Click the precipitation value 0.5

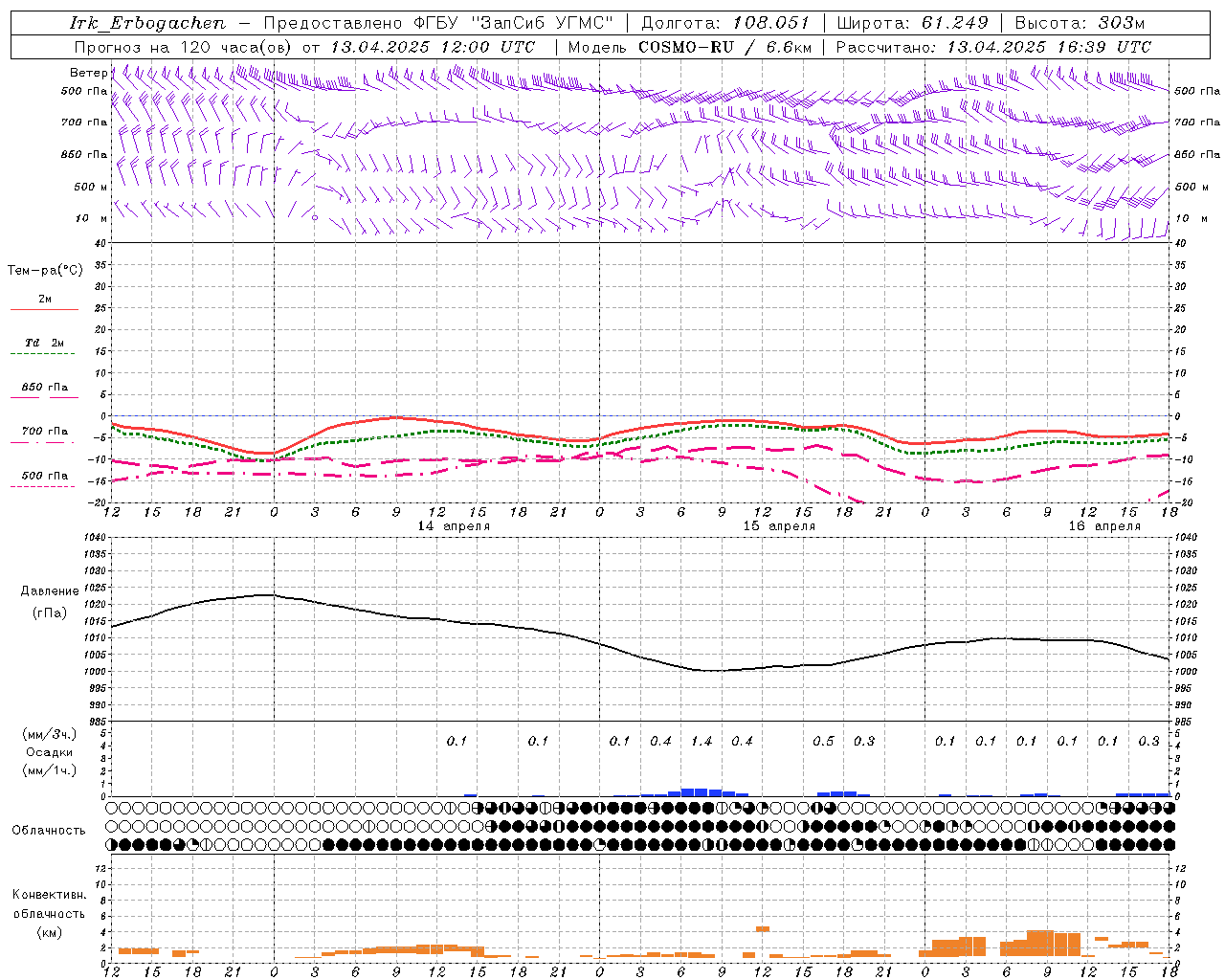point(823,741)
